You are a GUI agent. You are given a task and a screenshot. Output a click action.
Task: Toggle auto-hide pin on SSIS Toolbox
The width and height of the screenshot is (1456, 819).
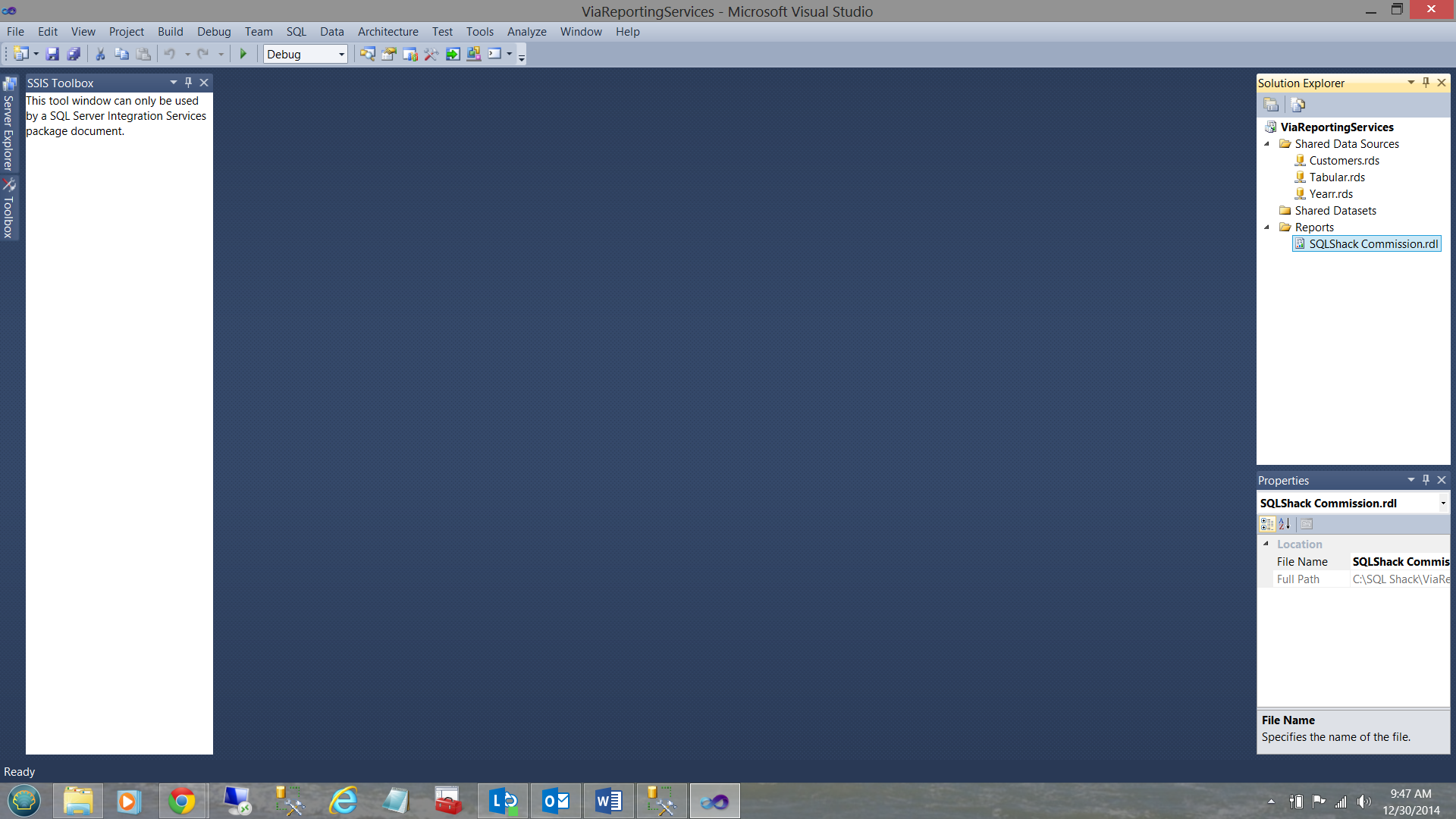[188, 83]
